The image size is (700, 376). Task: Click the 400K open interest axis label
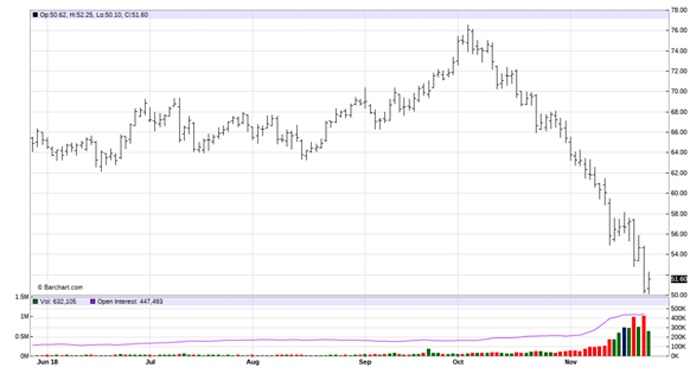click(678, 318)
